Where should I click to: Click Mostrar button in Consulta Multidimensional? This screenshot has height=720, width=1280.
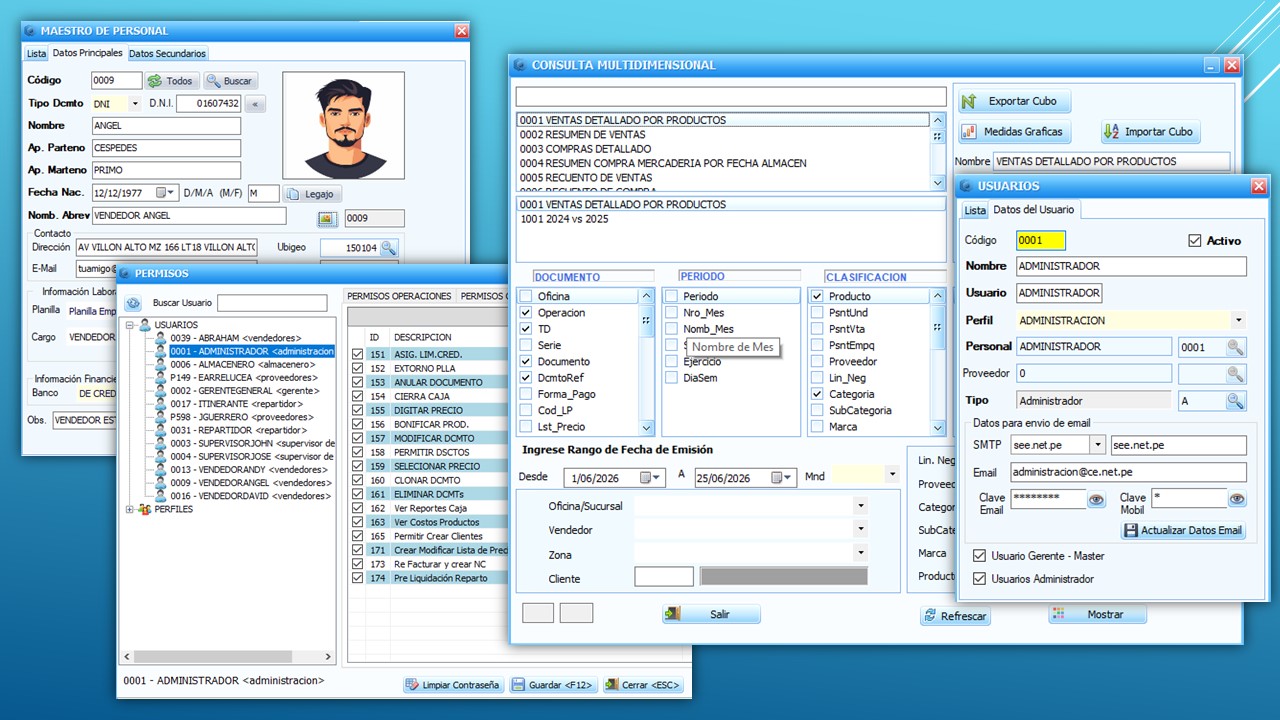coord(1097,614)
